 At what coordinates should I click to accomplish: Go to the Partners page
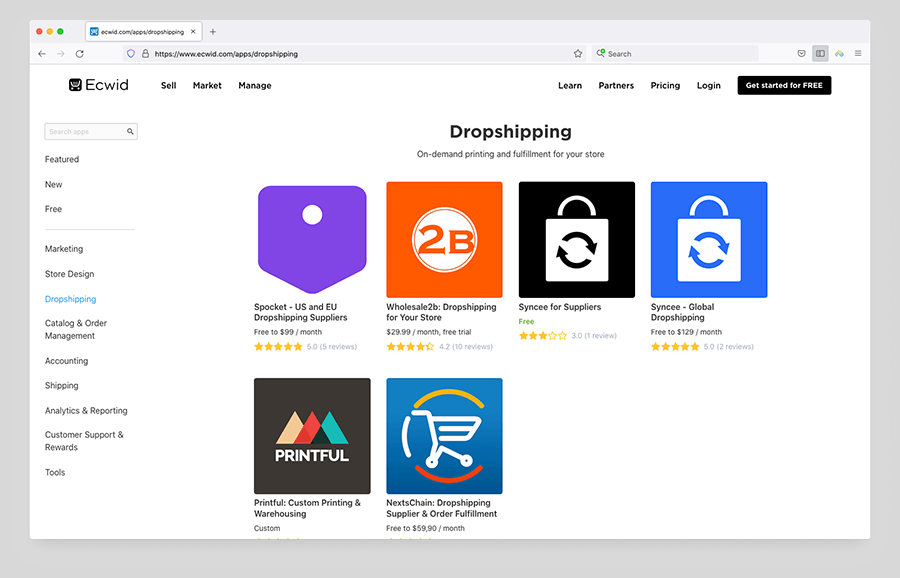pyautogui.click(x=616, y=86)
